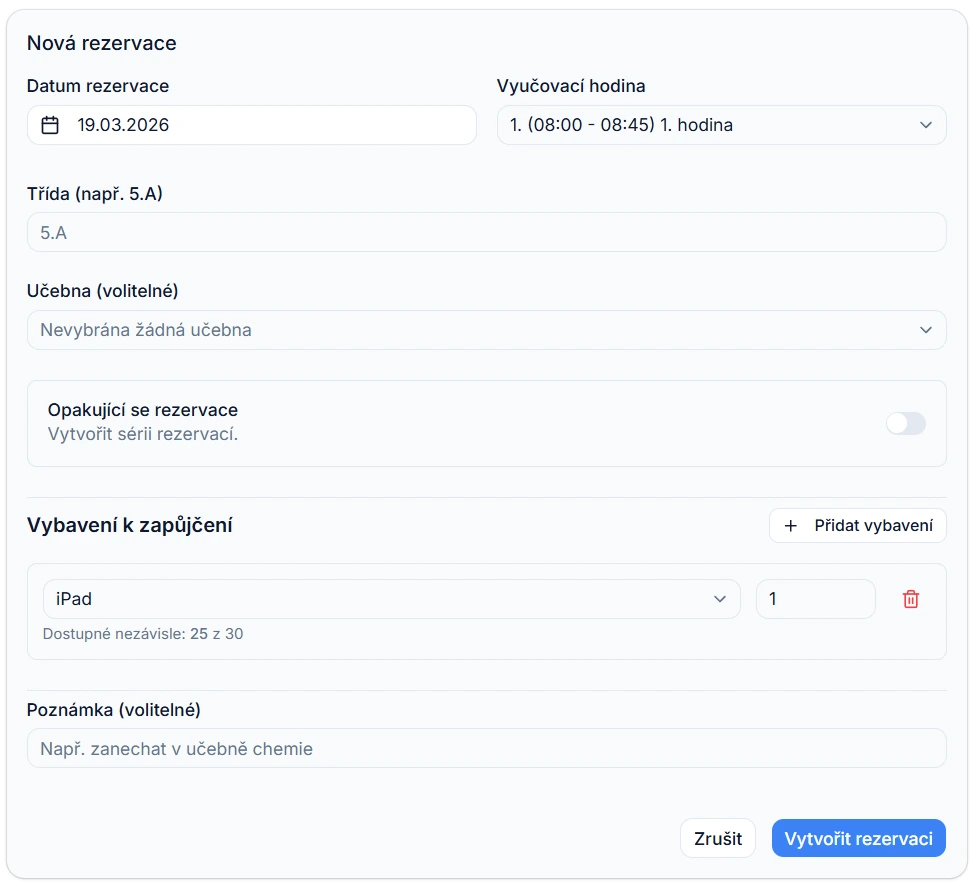This screenshot has width=974, height=883.
Task: Focus the Poznámka note text field
Action: point(486,748)
